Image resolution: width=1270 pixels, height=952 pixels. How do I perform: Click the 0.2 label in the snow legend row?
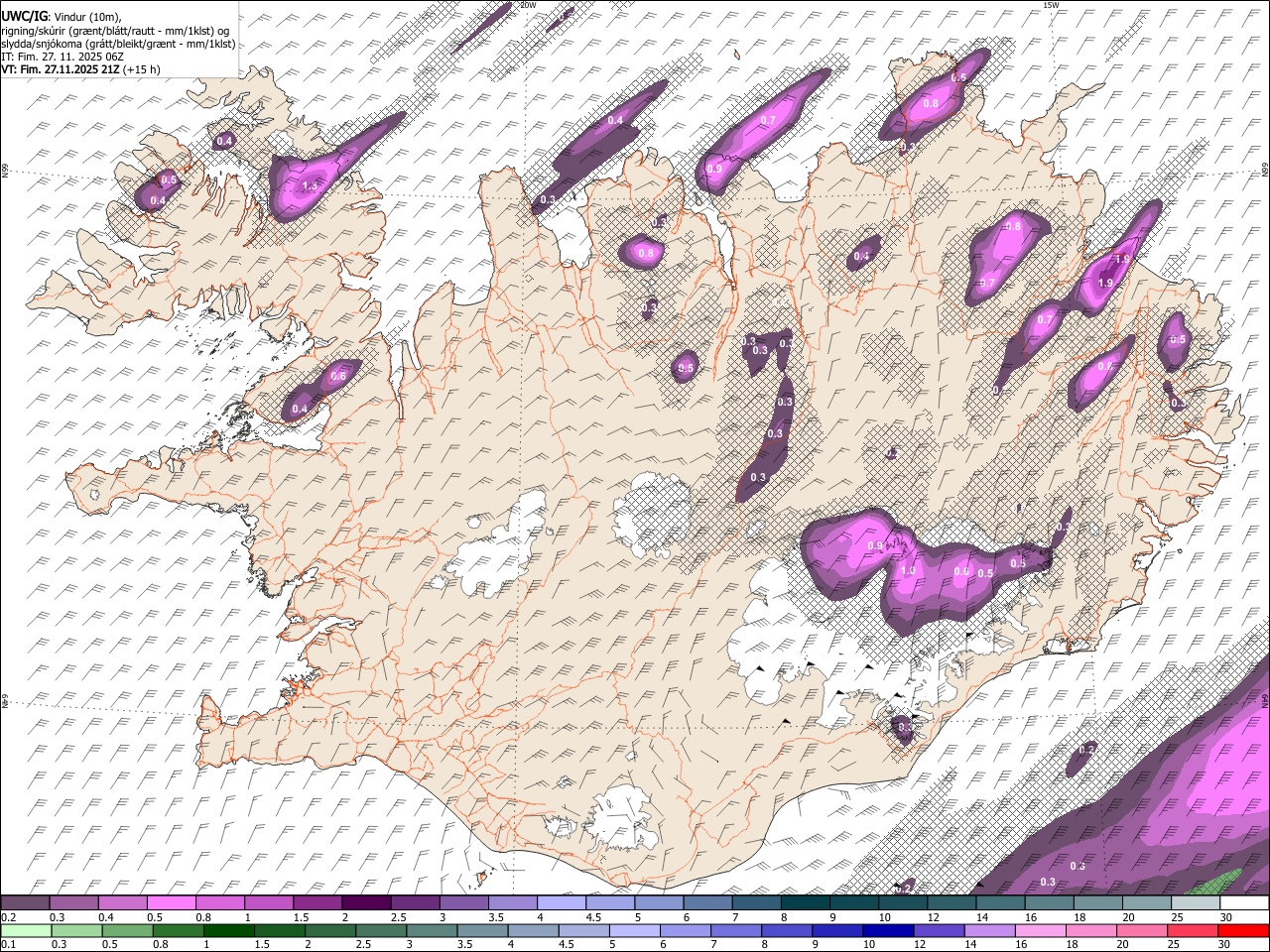point(7,917)
